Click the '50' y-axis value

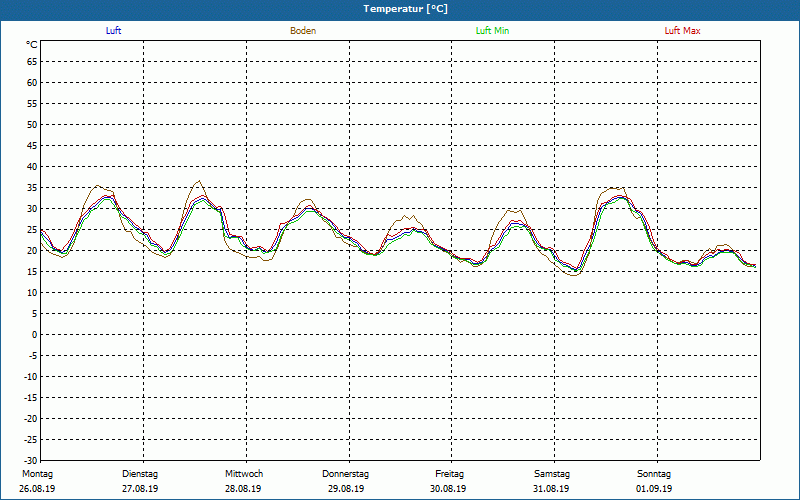coord(32,124)
